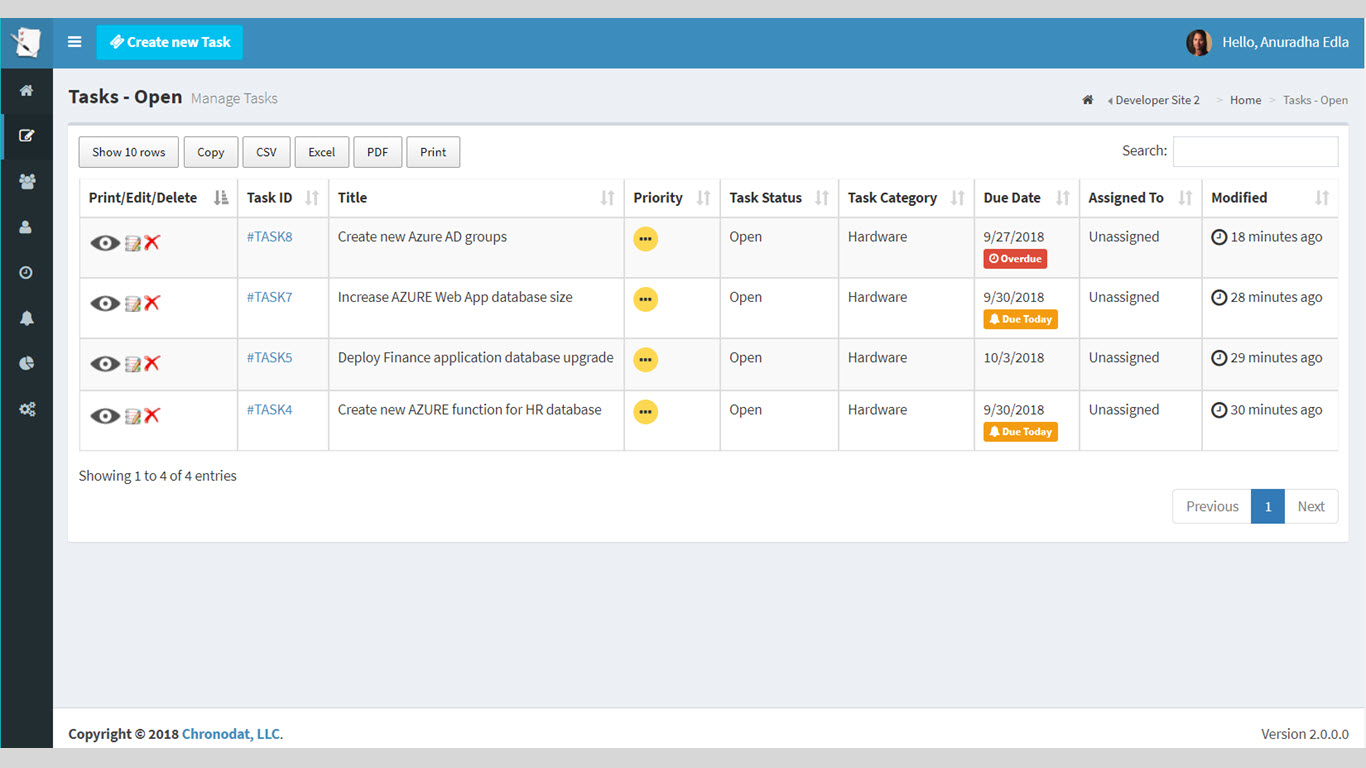Edit task #TASK8 using the edit icon
The image size is (1366, 768).
[x=133, y=243]
